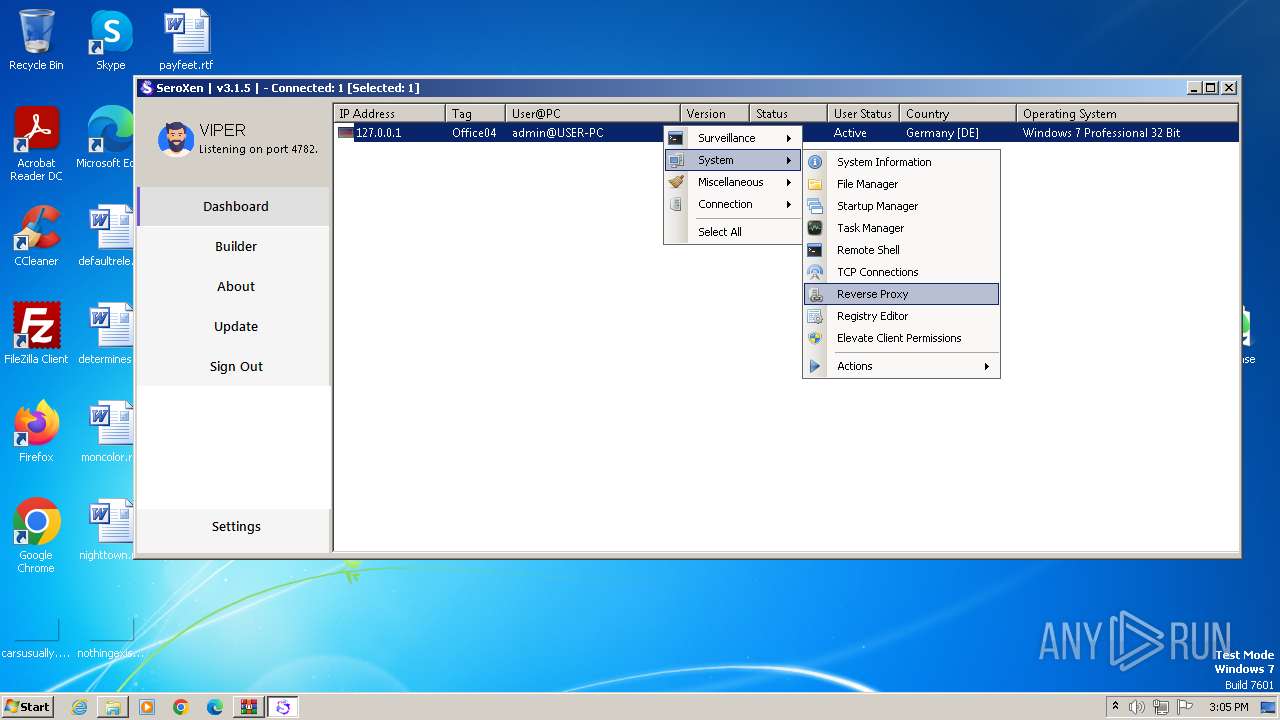Go to Dashboard in sidebar
The height and width of the screenshot is (720, 1280).
click(x=235, y=206)
